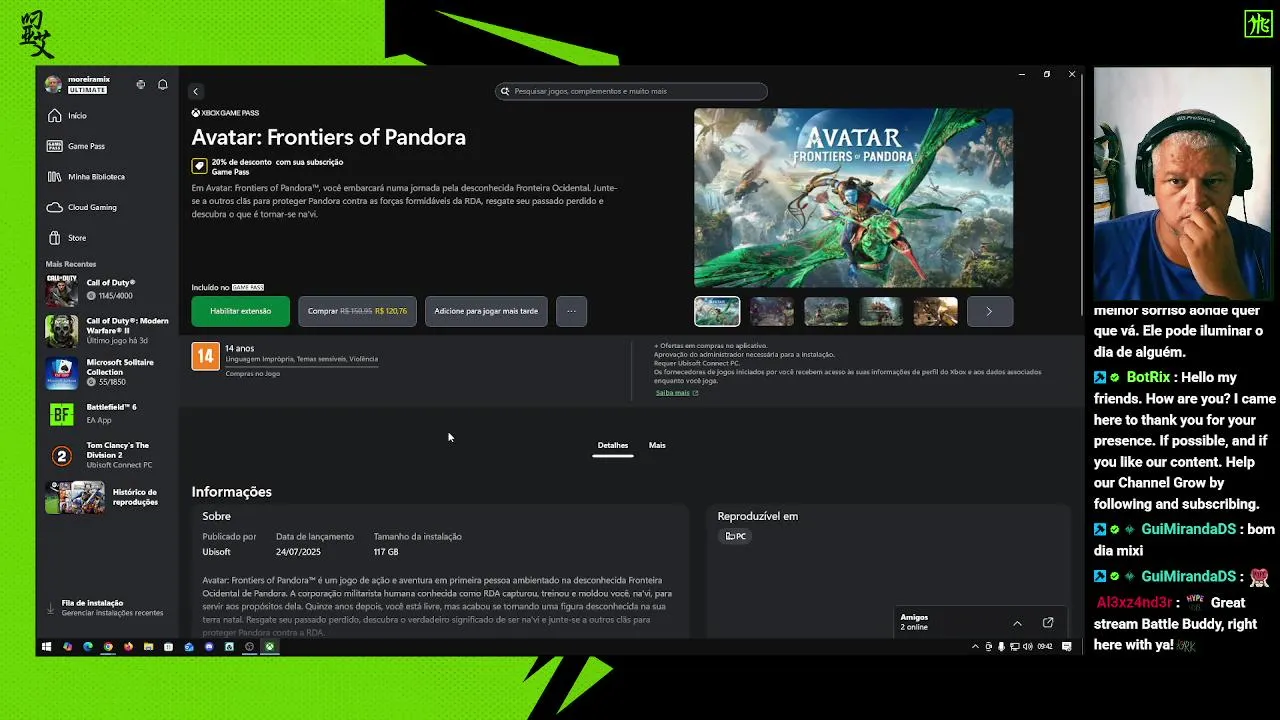Open Microsoft Solitaire Collection entry

(x=108, y=372)
